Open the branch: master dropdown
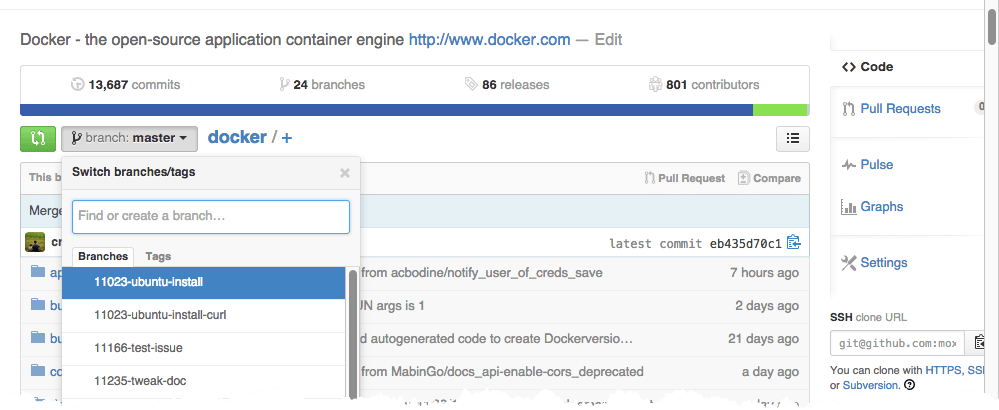999x410 pixels. (130, 138)
